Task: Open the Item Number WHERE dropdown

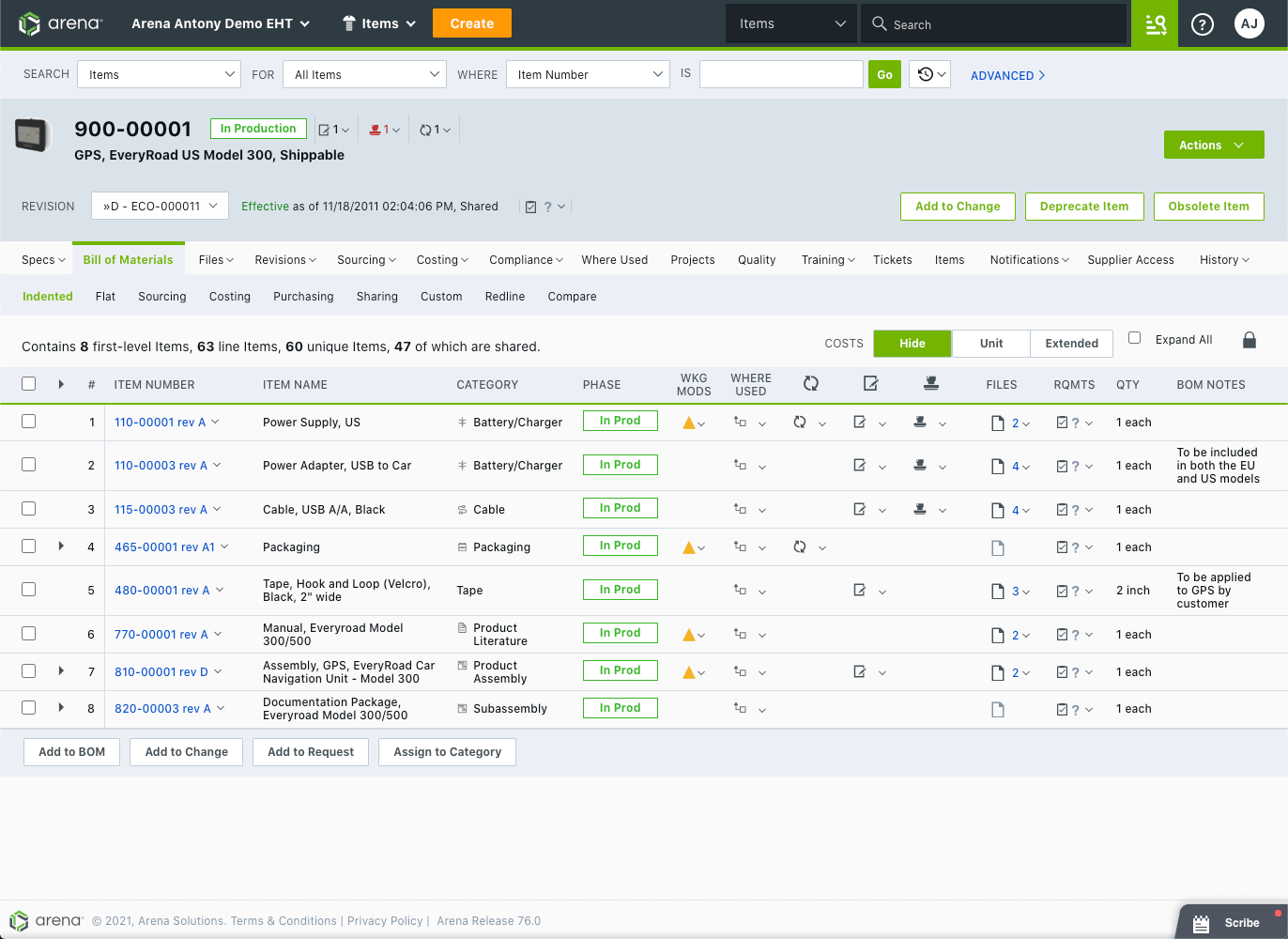Action: pyautogui.click(x=588, y=74)
